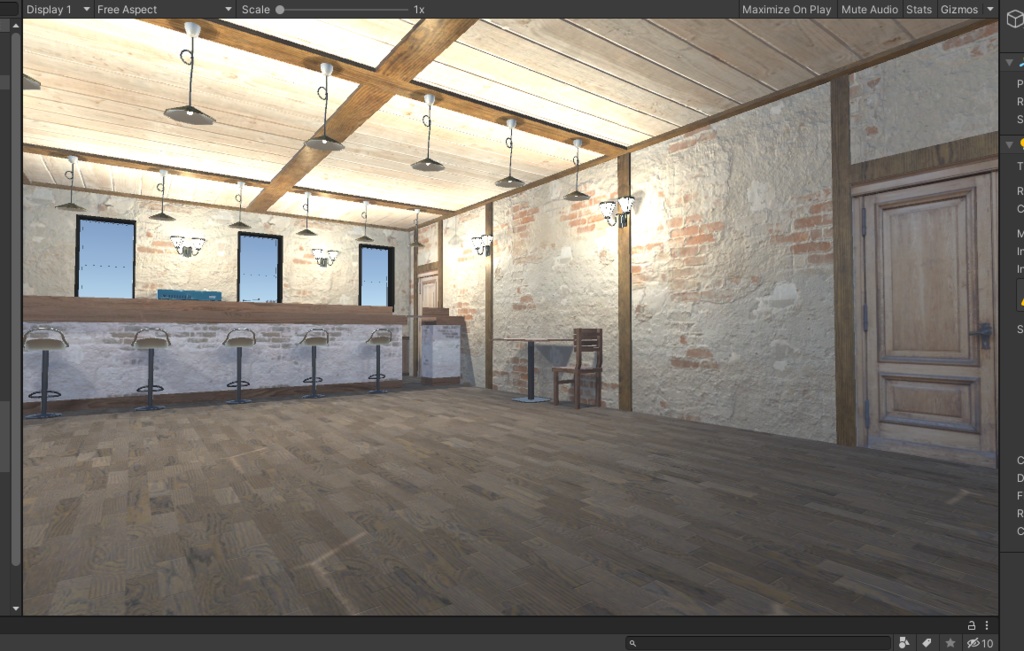Image resolution: width=1024 pixels, height=651 pixels.
Task: Toggle the Stats overlay
Action: 919,9
